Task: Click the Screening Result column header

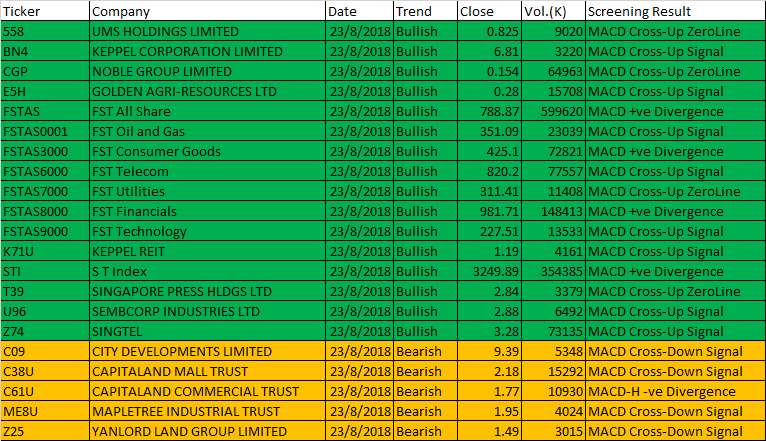Action: 676,11
